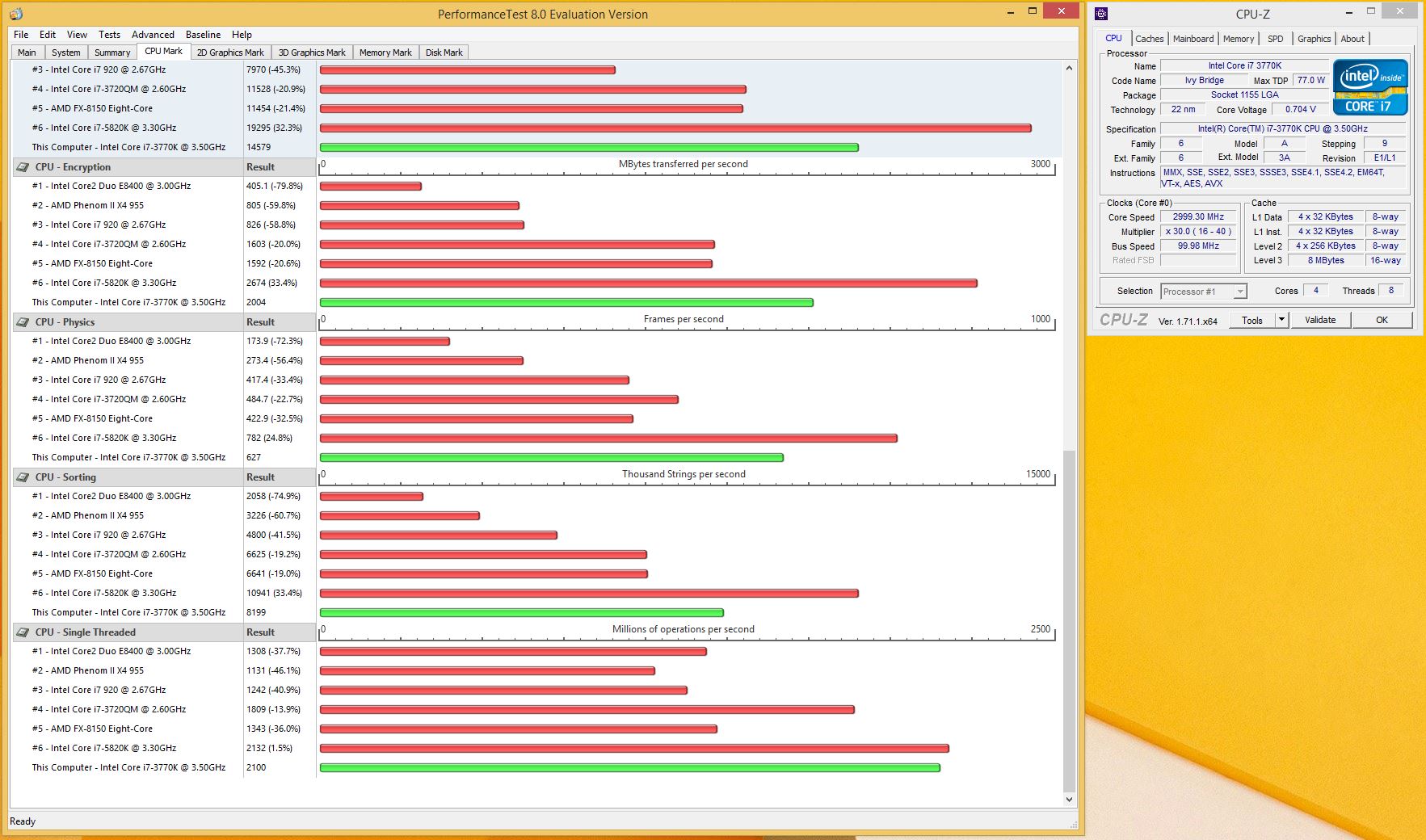Click the scroll up arrow of results list

click(1069, 68)
